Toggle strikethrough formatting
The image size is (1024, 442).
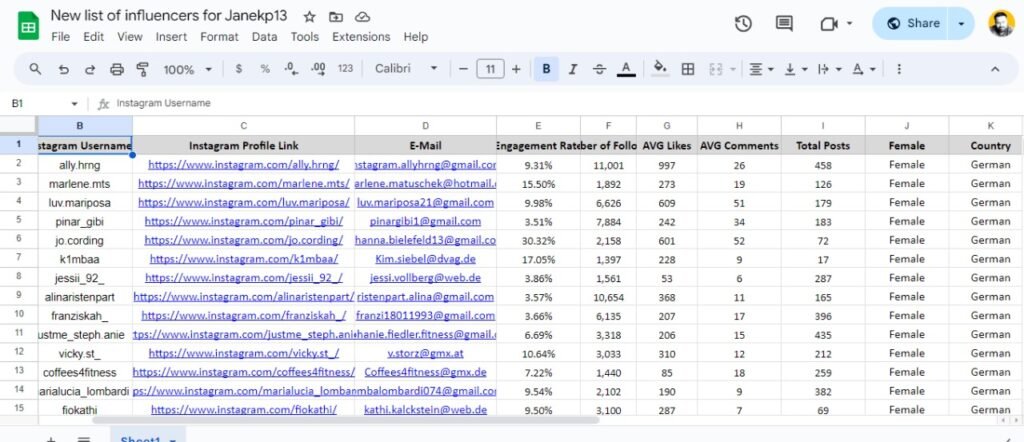click(x=599, y=69)
